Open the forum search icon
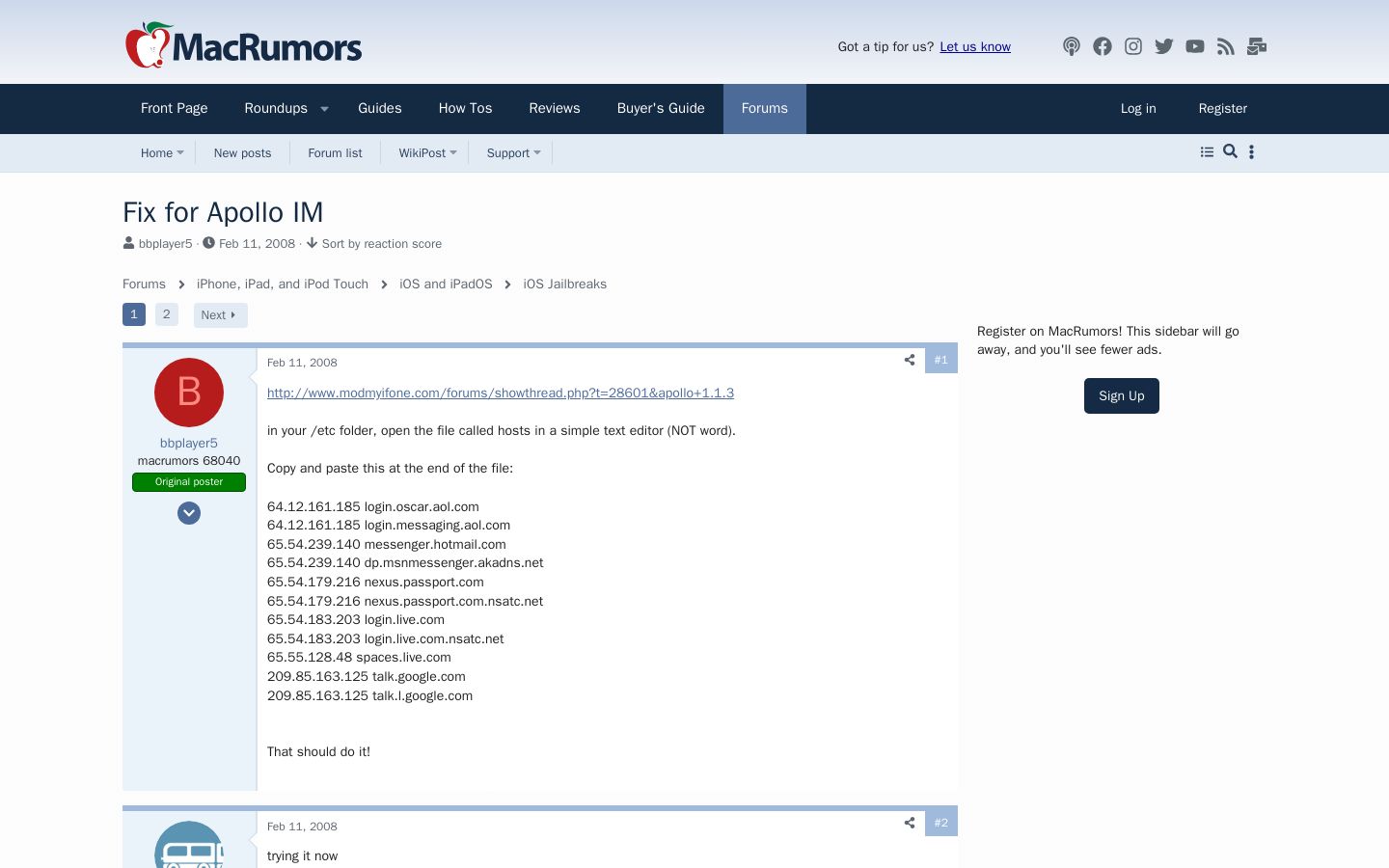 pyautogui.click(x=1230, y=151)
